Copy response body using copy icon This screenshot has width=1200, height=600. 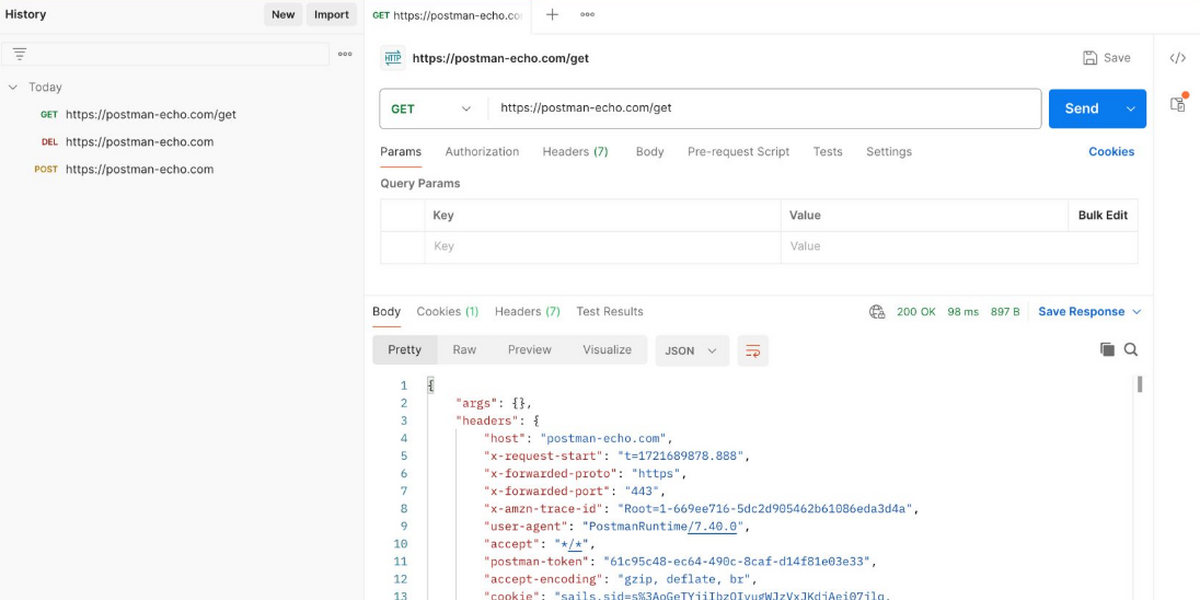[x=1107, y=349]
